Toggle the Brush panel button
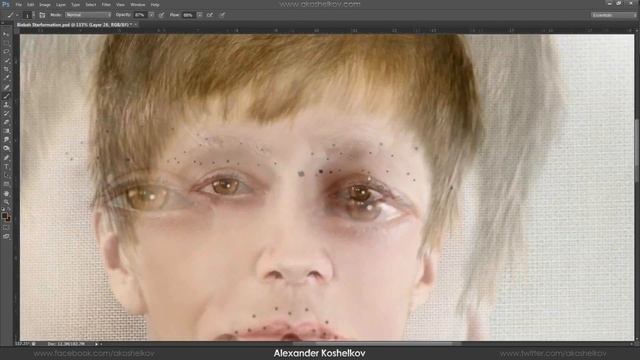Viewport: 640px width, 360px height. (x=42, y=15)
